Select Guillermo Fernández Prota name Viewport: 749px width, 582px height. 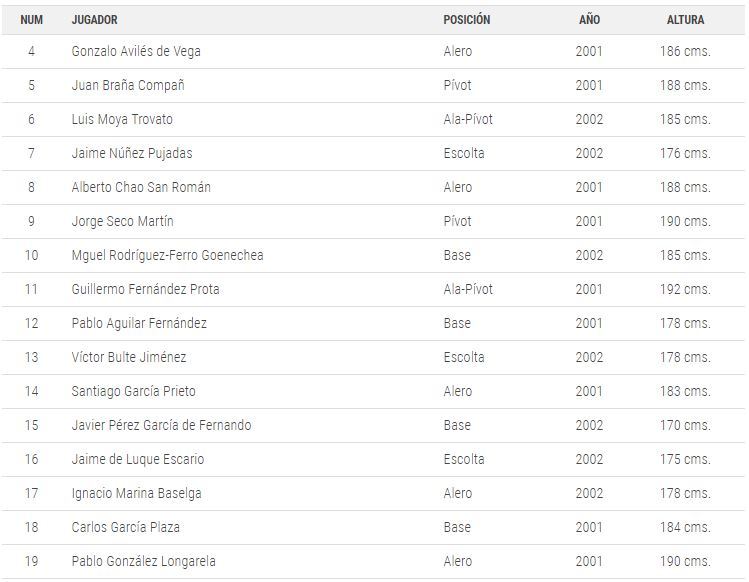(145, 289)
